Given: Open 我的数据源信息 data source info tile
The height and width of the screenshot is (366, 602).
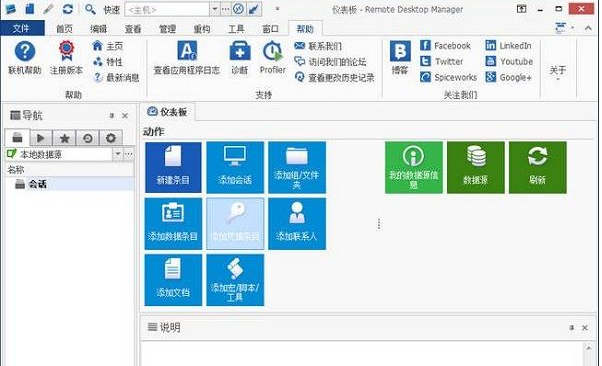Looking at the screenshot, I should 413,167.
